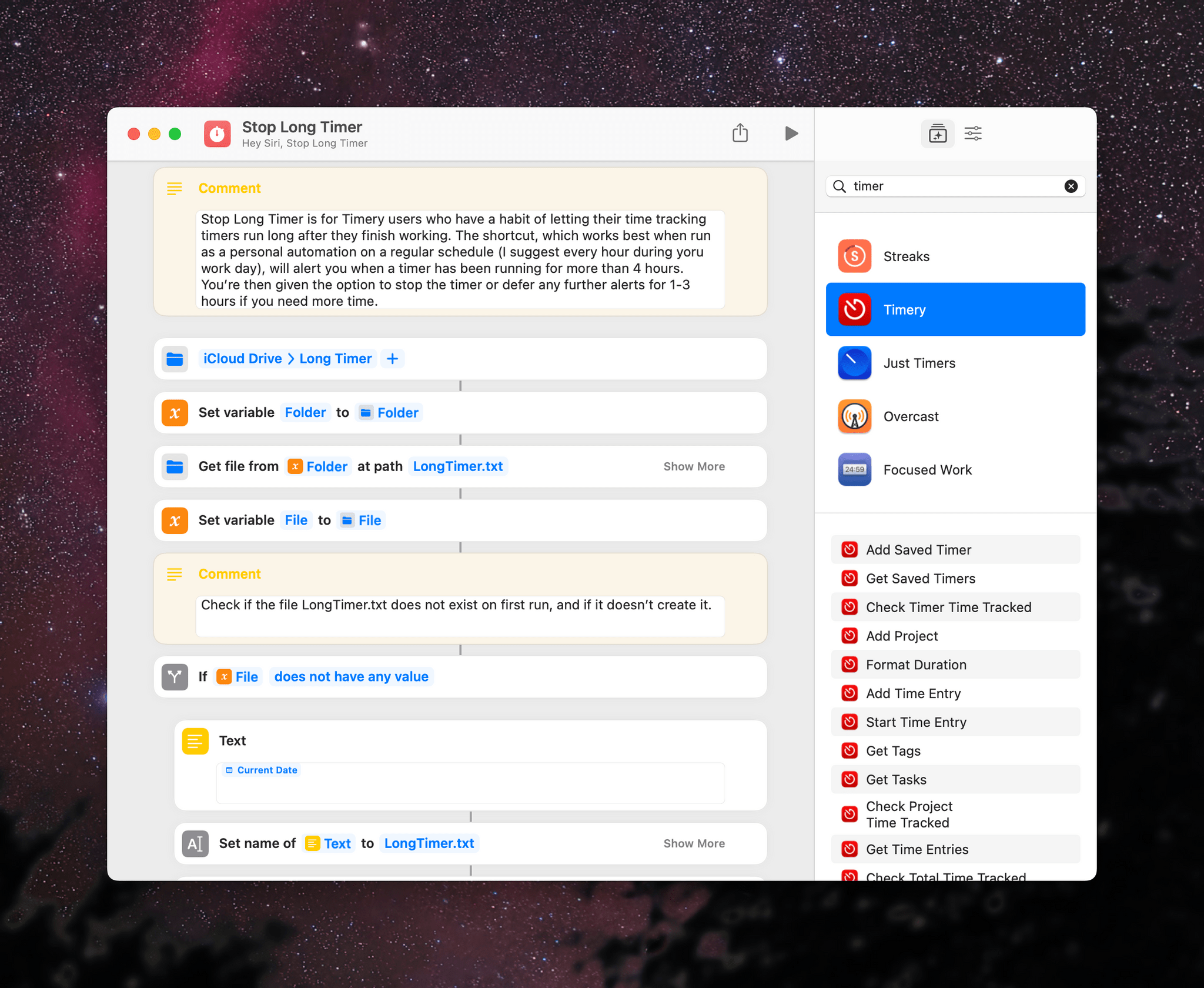The width and height of the screenshot is (1204, 988).
Task: Click the first Comment text about Timery users
Action: (x=460, y=259)
